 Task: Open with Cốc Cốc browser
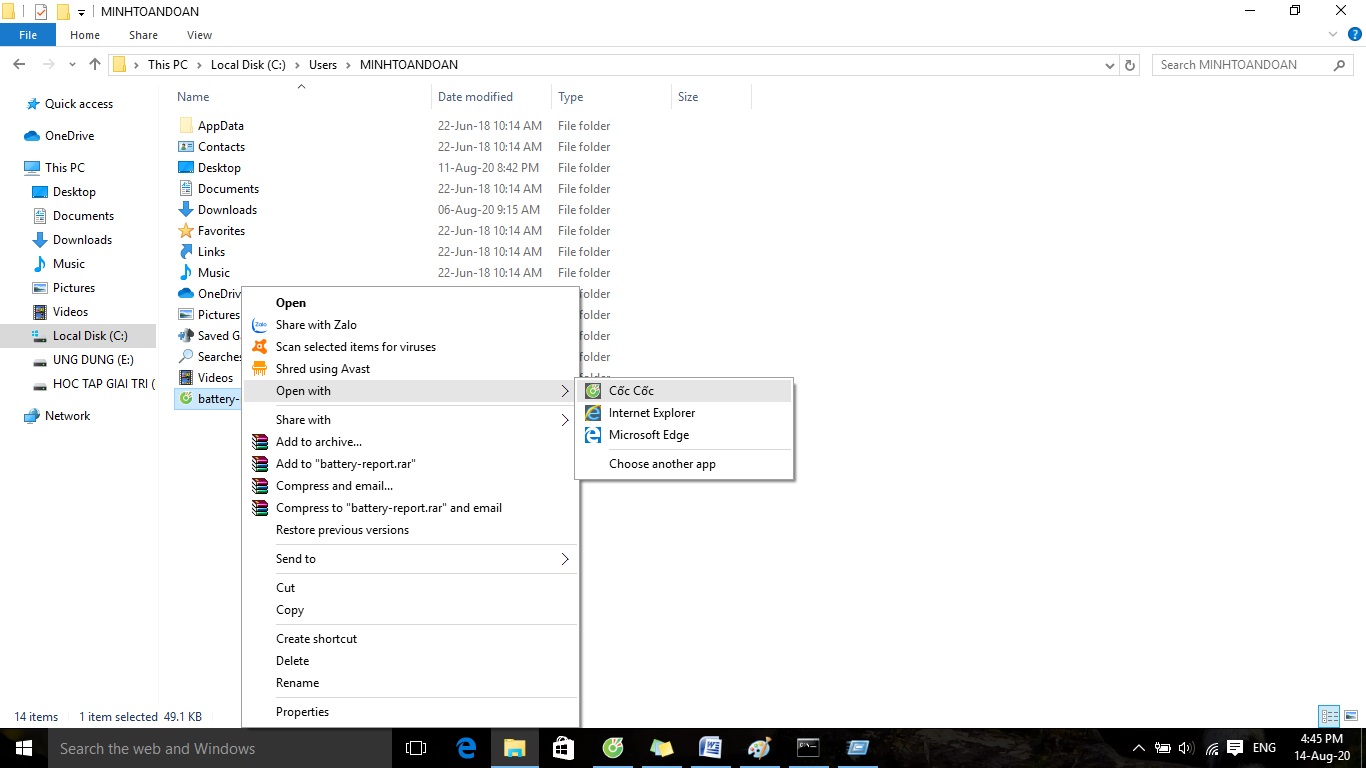click(631, 391)
